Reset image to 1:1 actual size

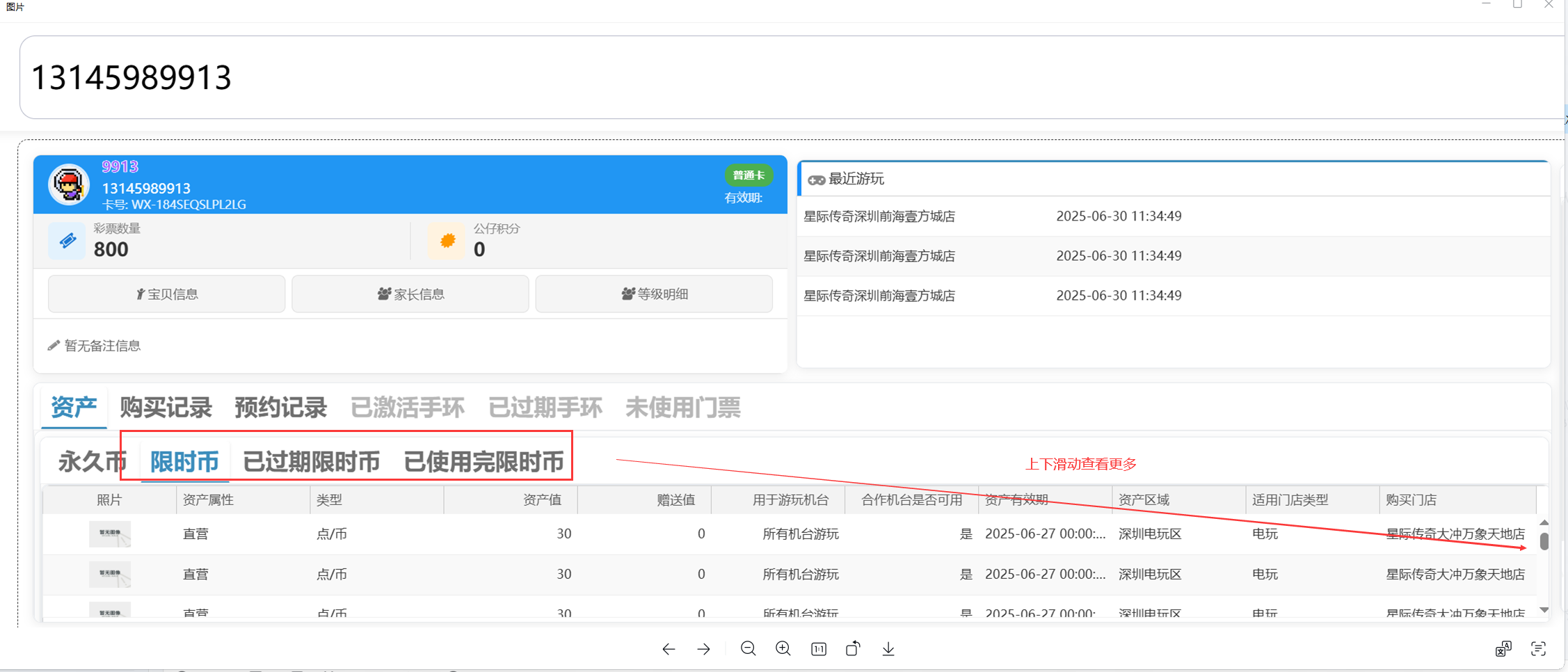pos(819,649)
